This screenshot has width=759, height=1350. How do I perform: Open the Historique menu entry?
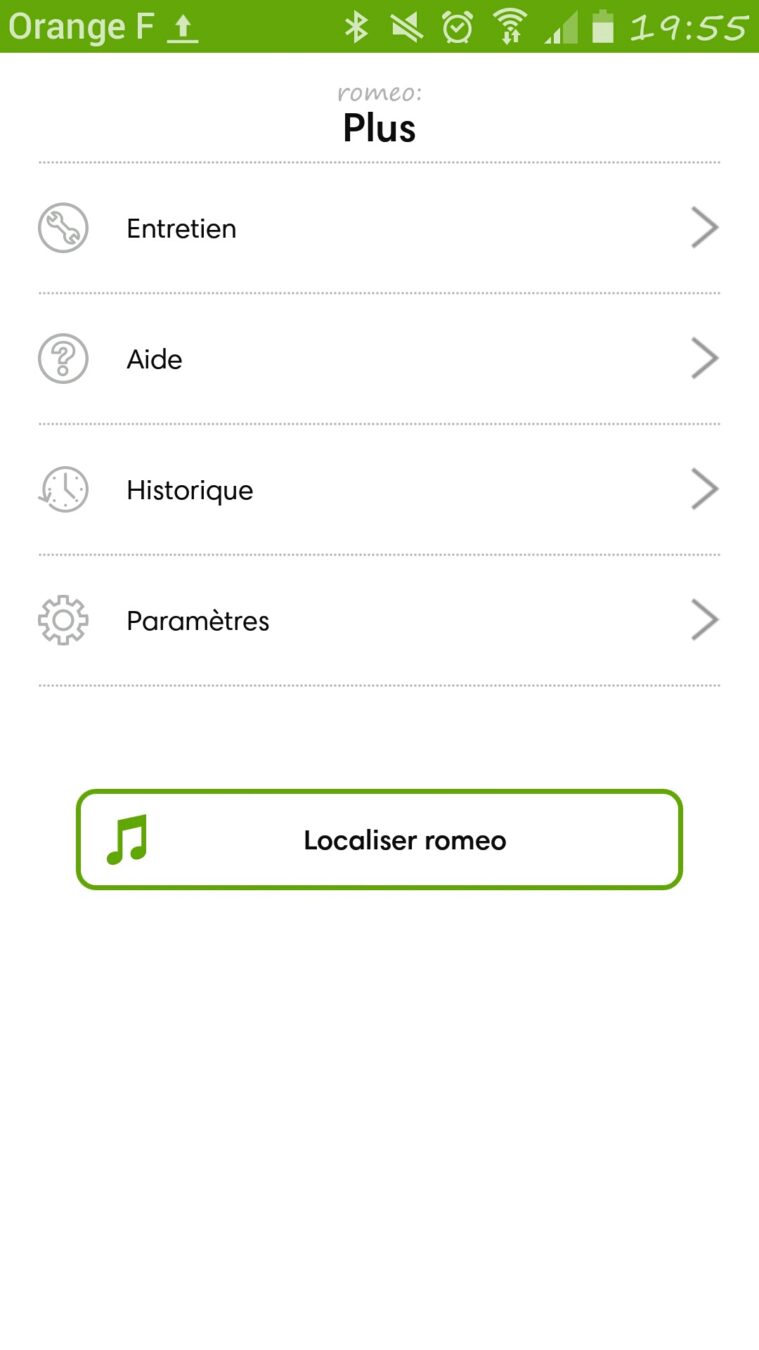click(x=189, y=491)
